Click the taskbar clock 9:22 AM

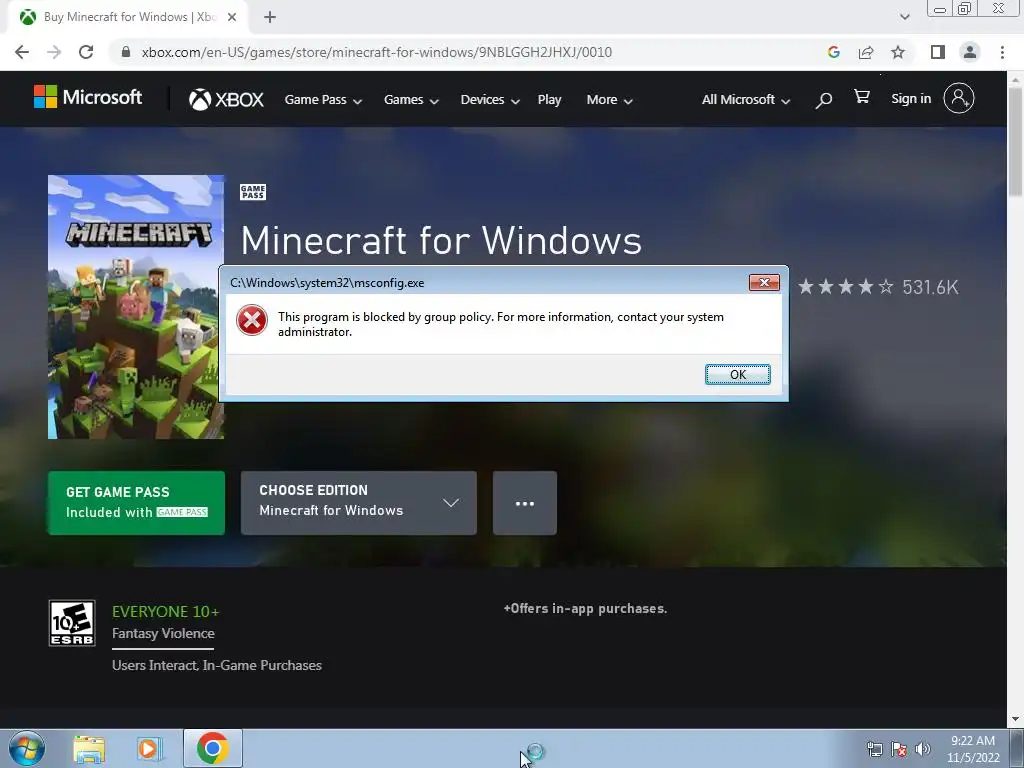(973, 748)
